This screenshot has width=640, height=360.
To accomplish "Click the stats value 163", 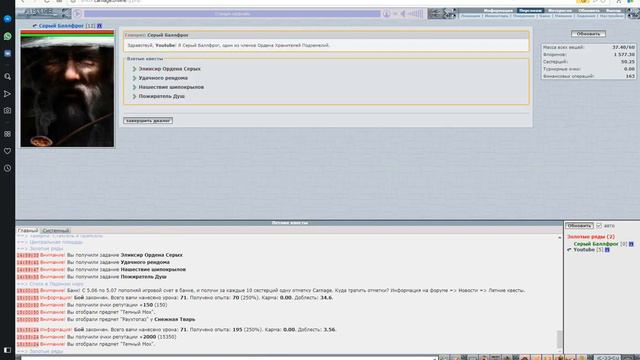I will point(630,76).
